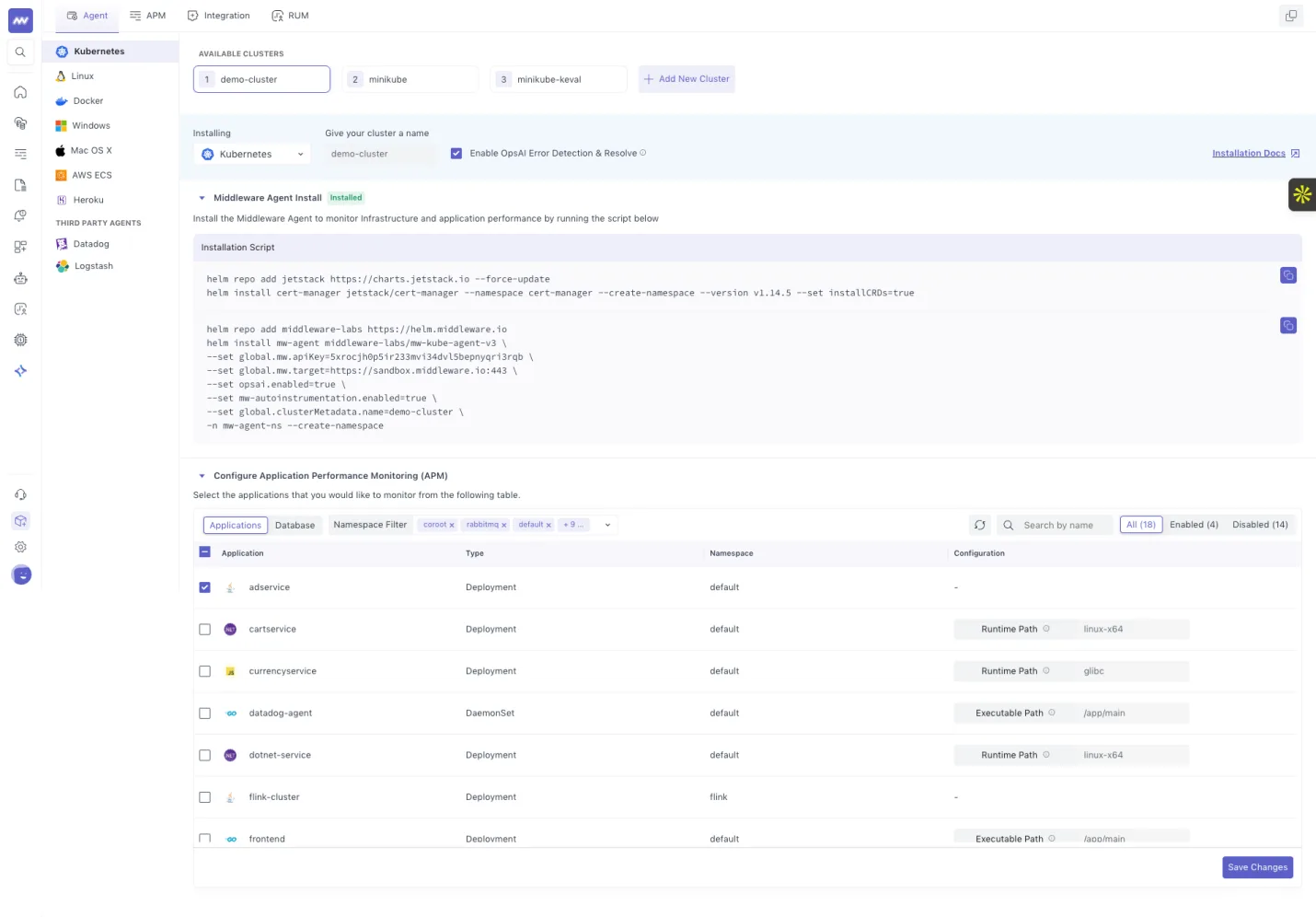Click info icon next to datadog-agent Executable Path
The image size is (1316, 917).
click(x=1052, y=713)
